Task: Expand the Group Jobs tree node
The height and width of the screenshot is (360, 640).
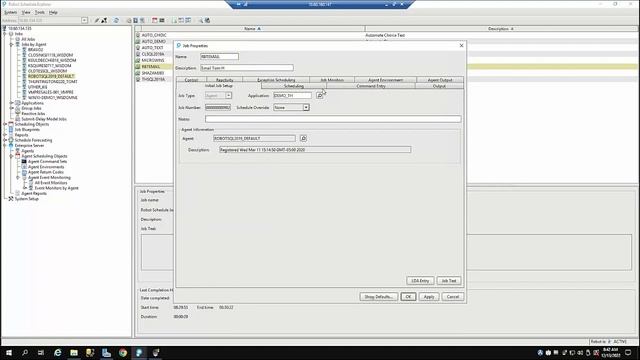Action: tap(11, 108)
